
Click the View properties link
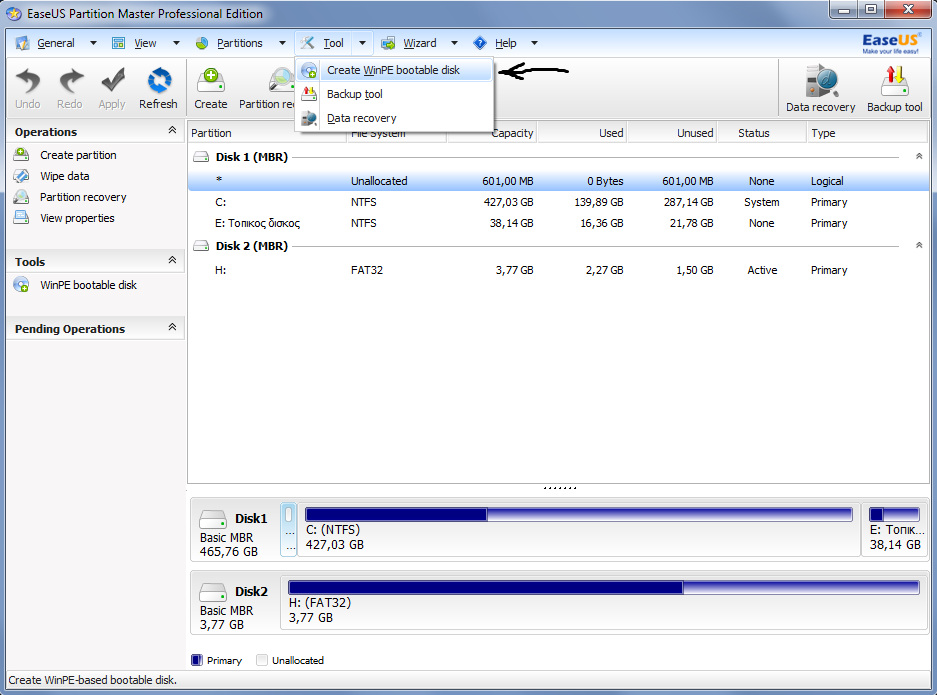tap(77, 218)
